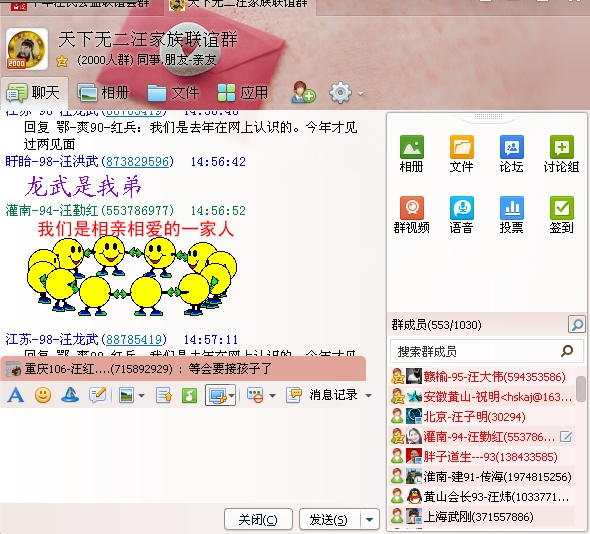
Task: Switch to the 聊天 chat tab
Action: [34, 93]
